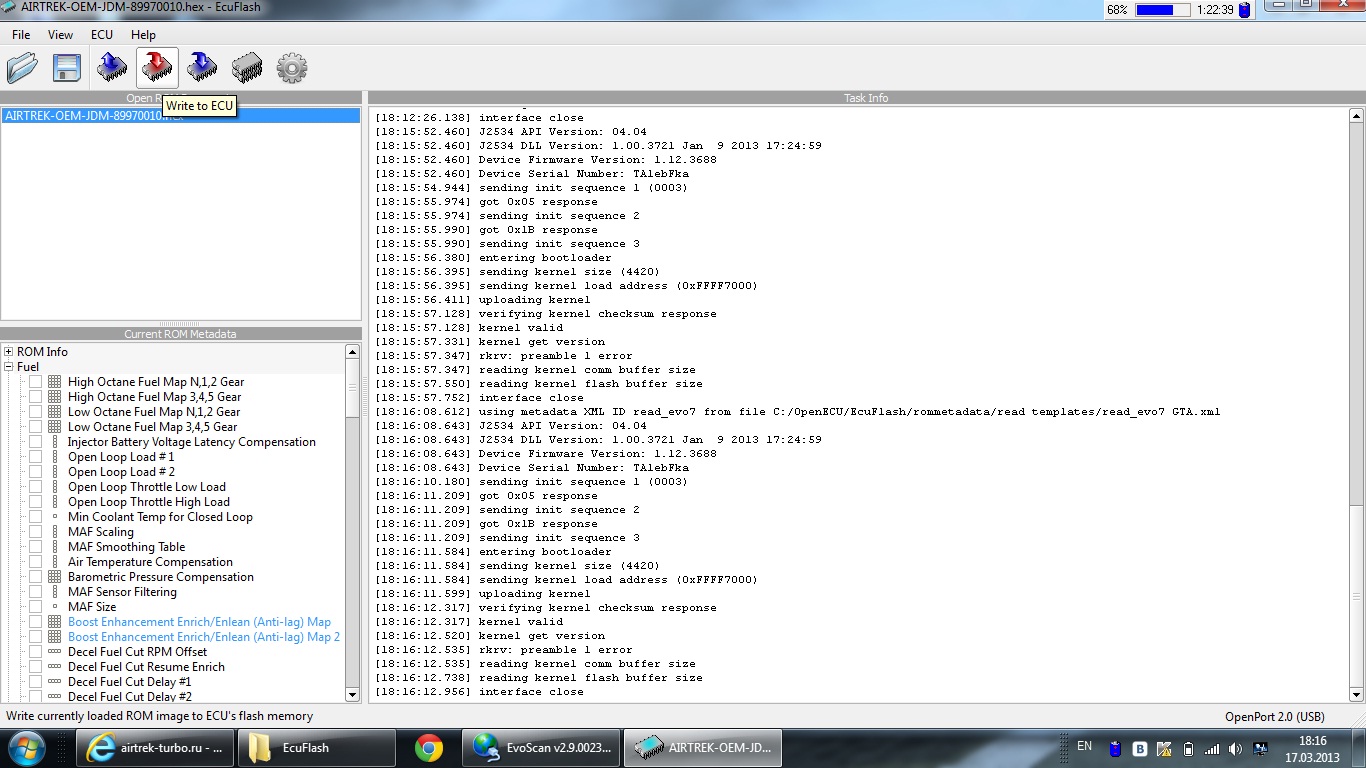Enable the MAF Scaling checkbox
Viewport: 1366px width, 768px height.
point(35,532)
